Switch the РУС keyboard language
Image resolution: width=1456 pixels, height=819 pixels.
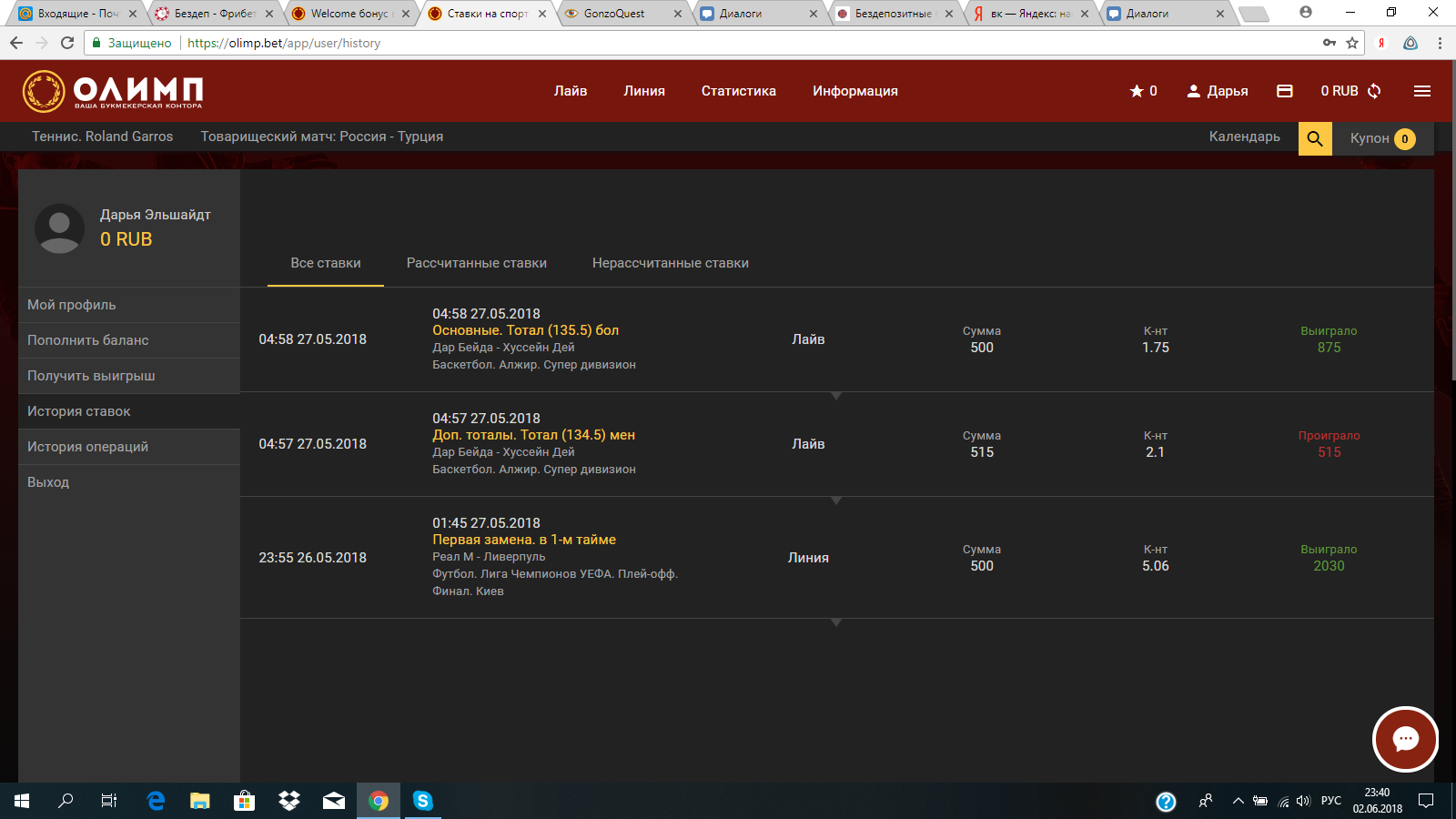tap(1330, 801)
